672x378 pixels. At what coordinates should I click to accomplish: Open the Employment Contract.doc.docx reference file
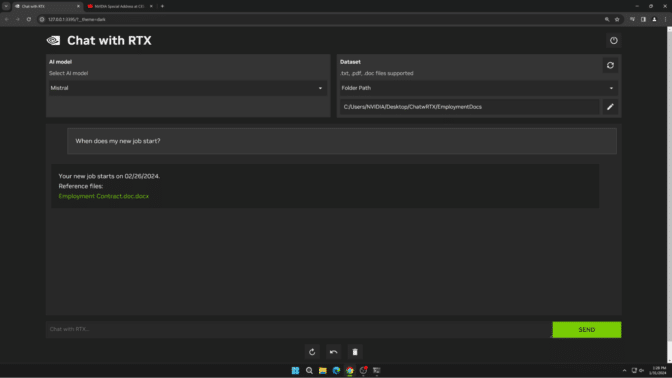pyautogui.click(x=104, y=196)
